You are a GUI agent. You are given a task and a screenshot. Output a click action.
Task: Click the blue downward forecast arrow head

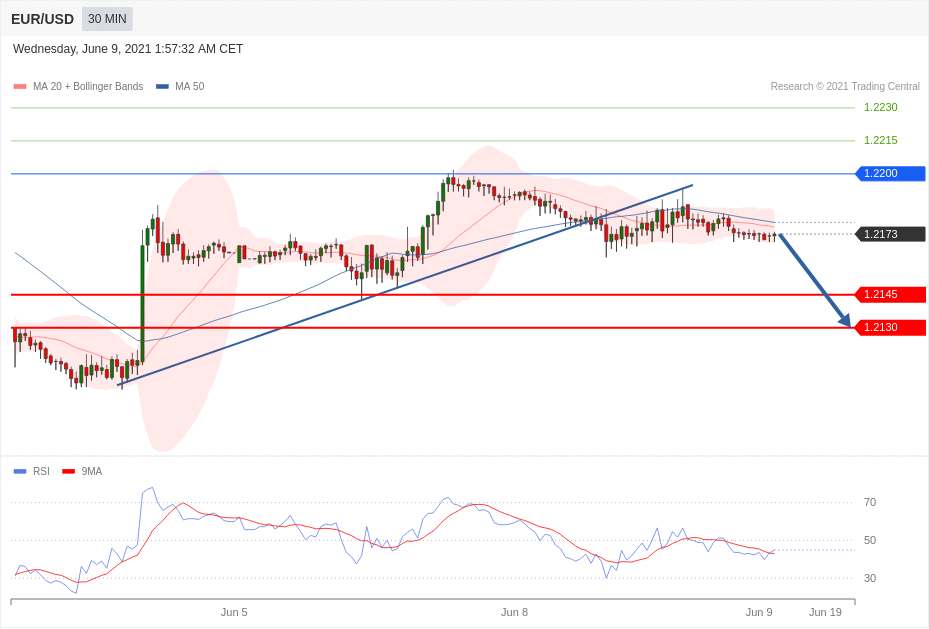pyautogui.click(x=845, y=321)
